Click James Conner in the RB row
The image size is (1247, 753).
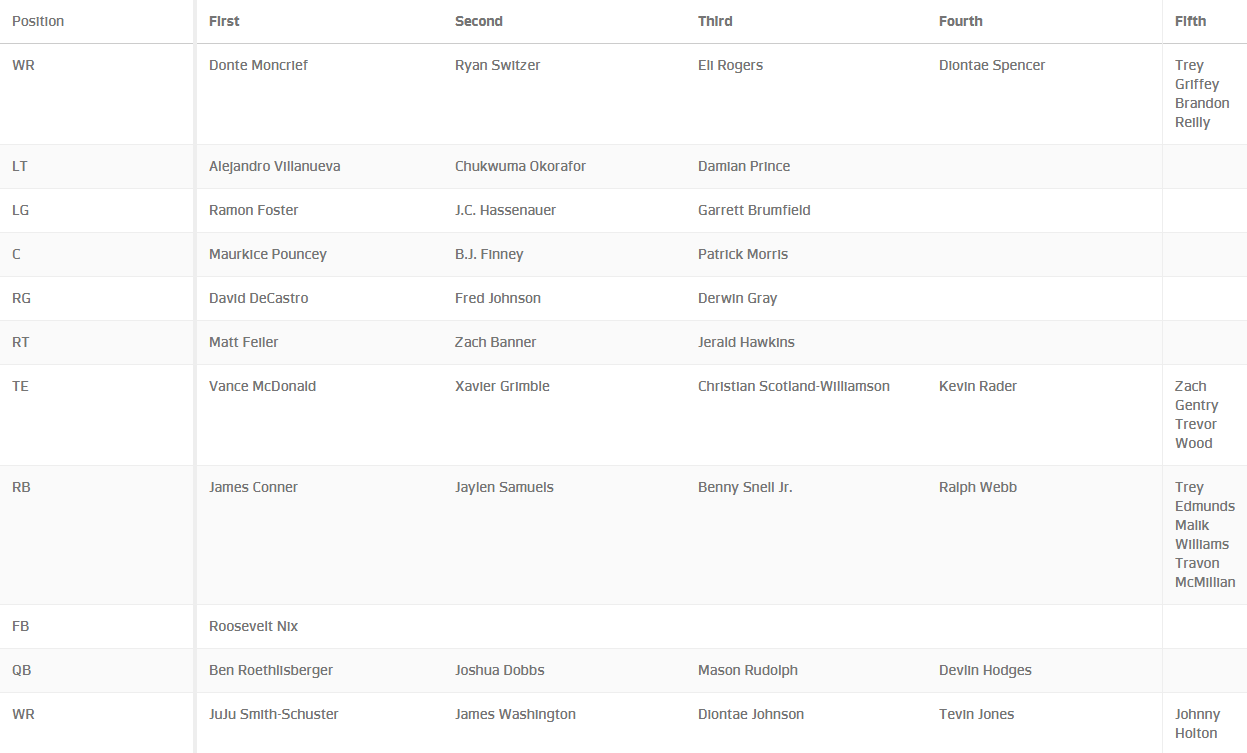point(253,487)
